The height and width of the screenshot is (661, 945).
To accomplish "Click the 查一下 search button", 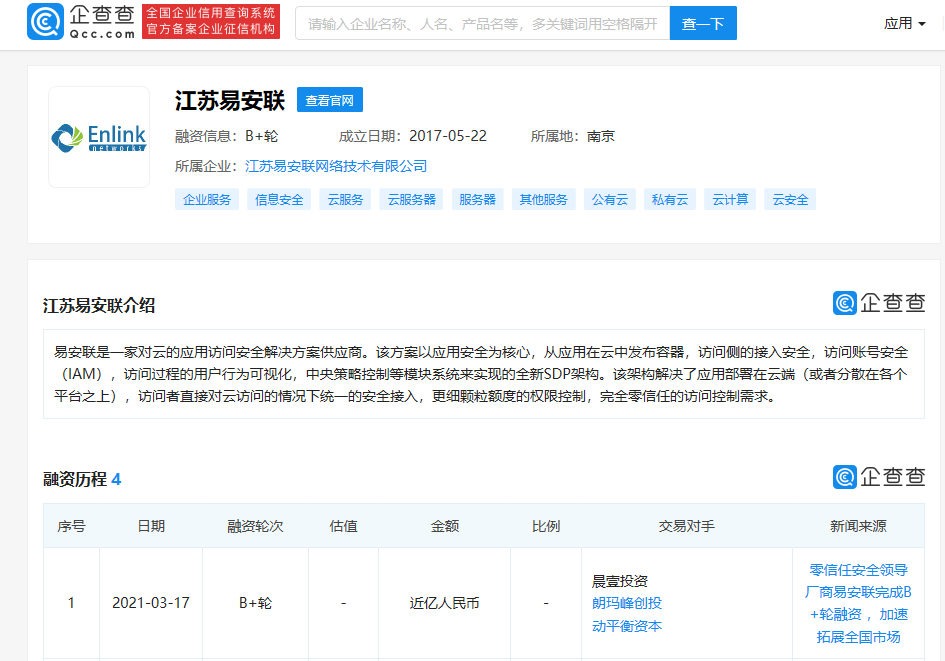I will pos(703,23).
